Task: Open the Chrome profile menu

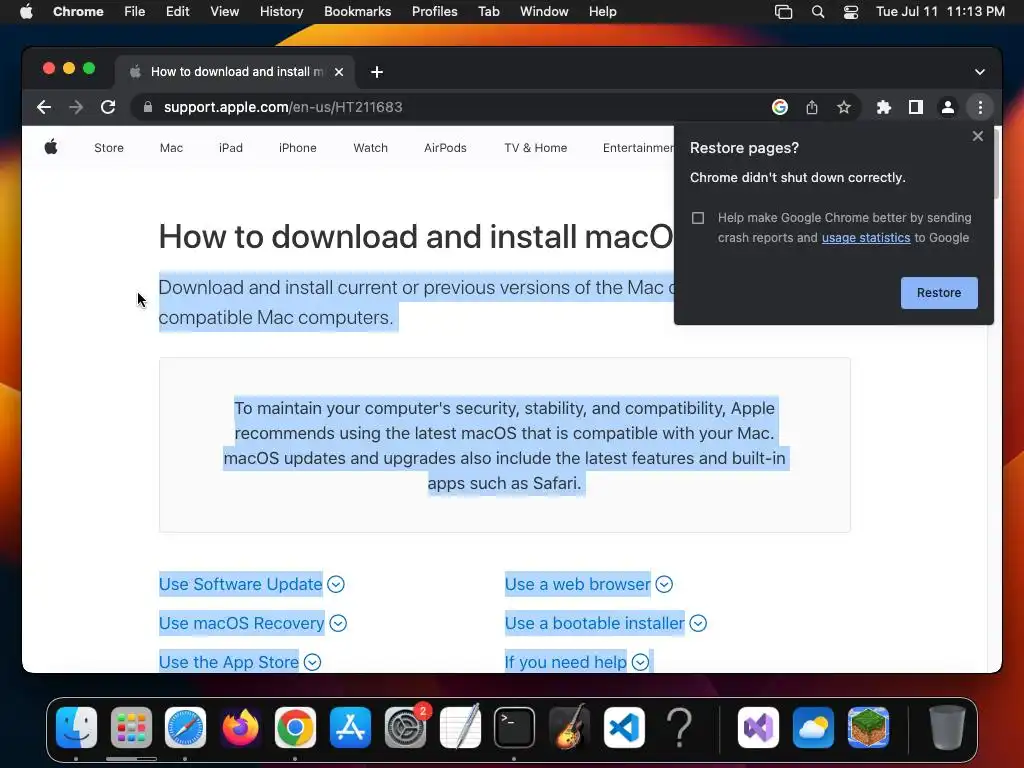Action: tap(948, 107)
